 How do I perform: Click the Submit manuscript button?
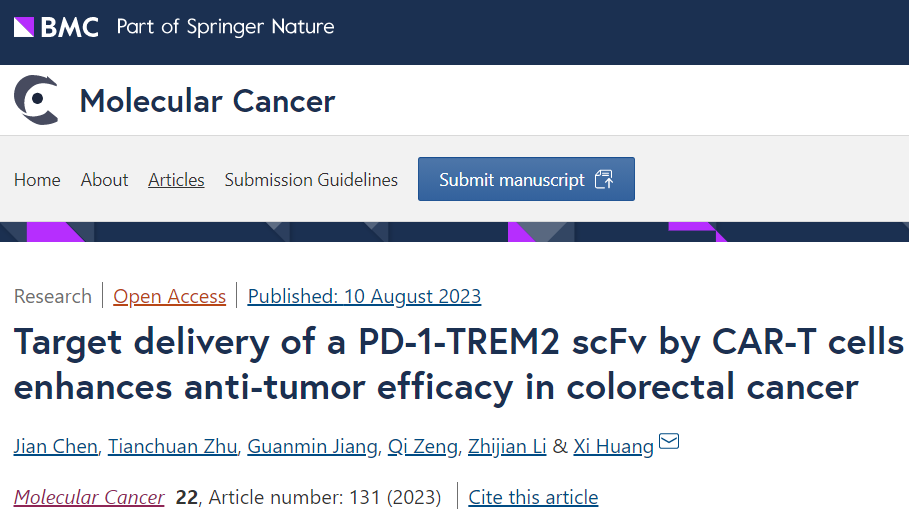click(x=526, y=179)
